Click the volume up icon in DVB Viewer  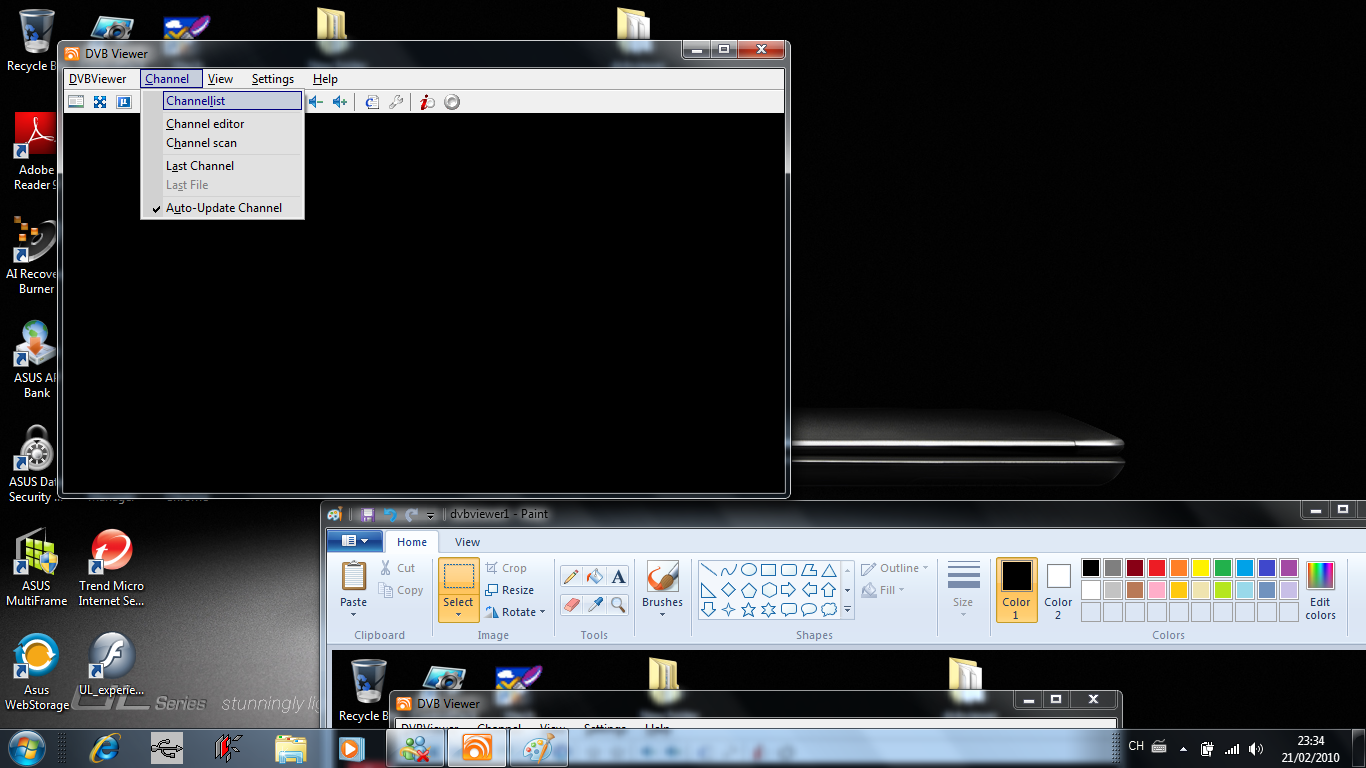(340, 102)
